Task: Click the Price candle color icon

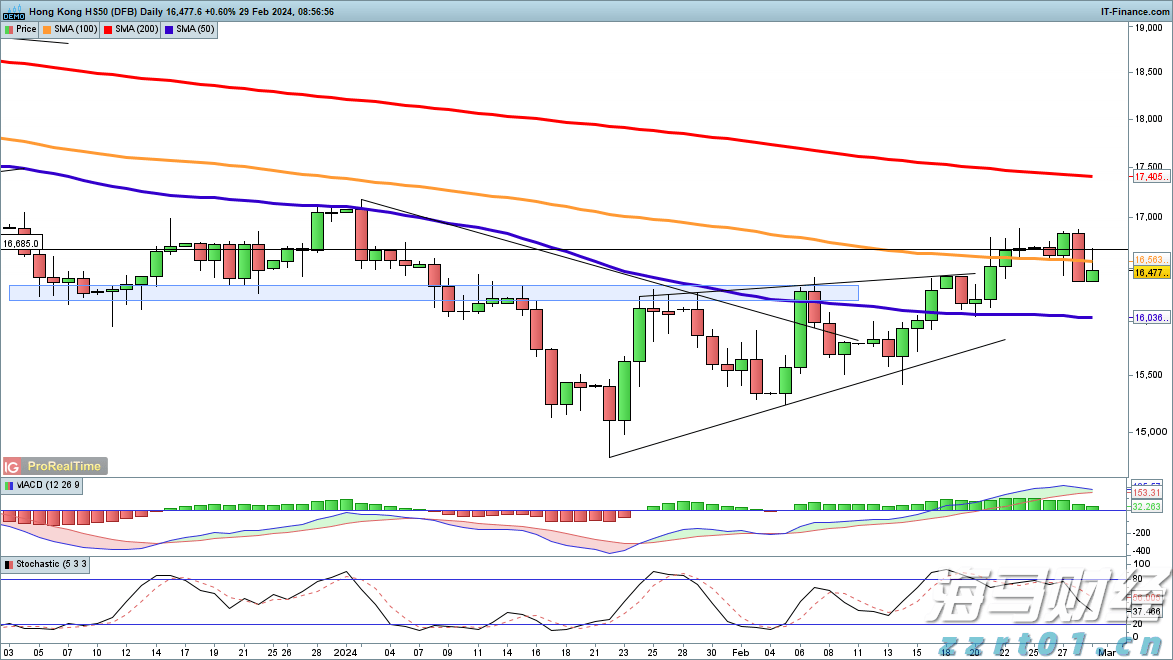Action: [8, 30]
